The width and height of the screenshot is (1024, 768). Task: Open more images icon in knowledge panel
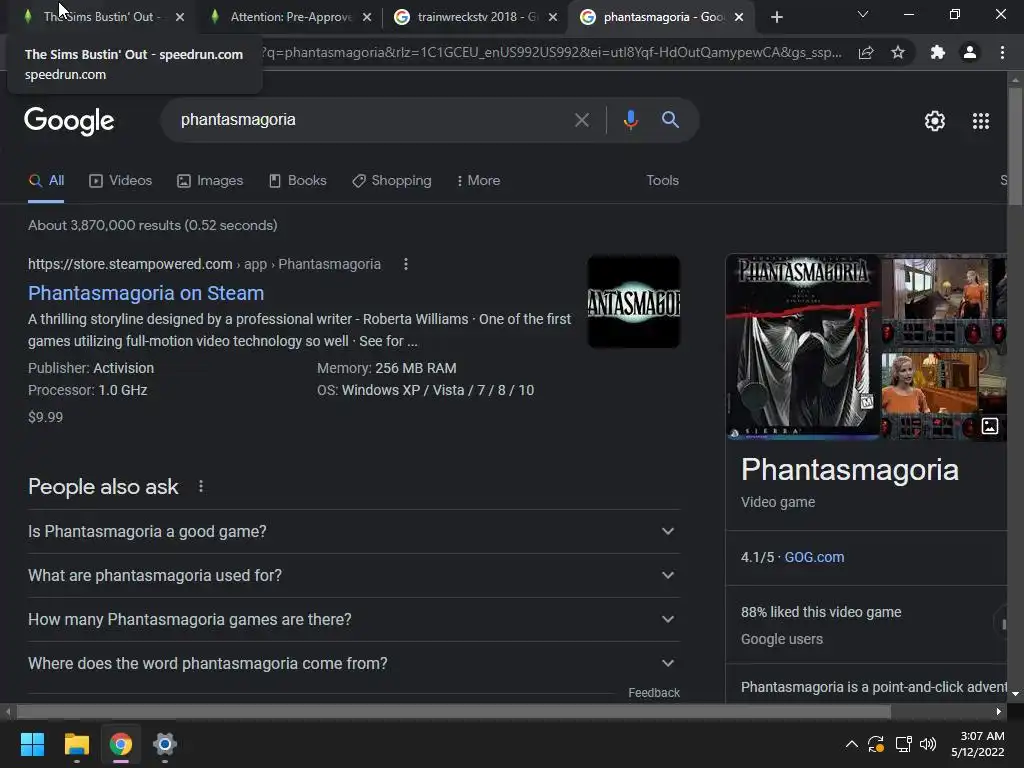click(989, 426)
